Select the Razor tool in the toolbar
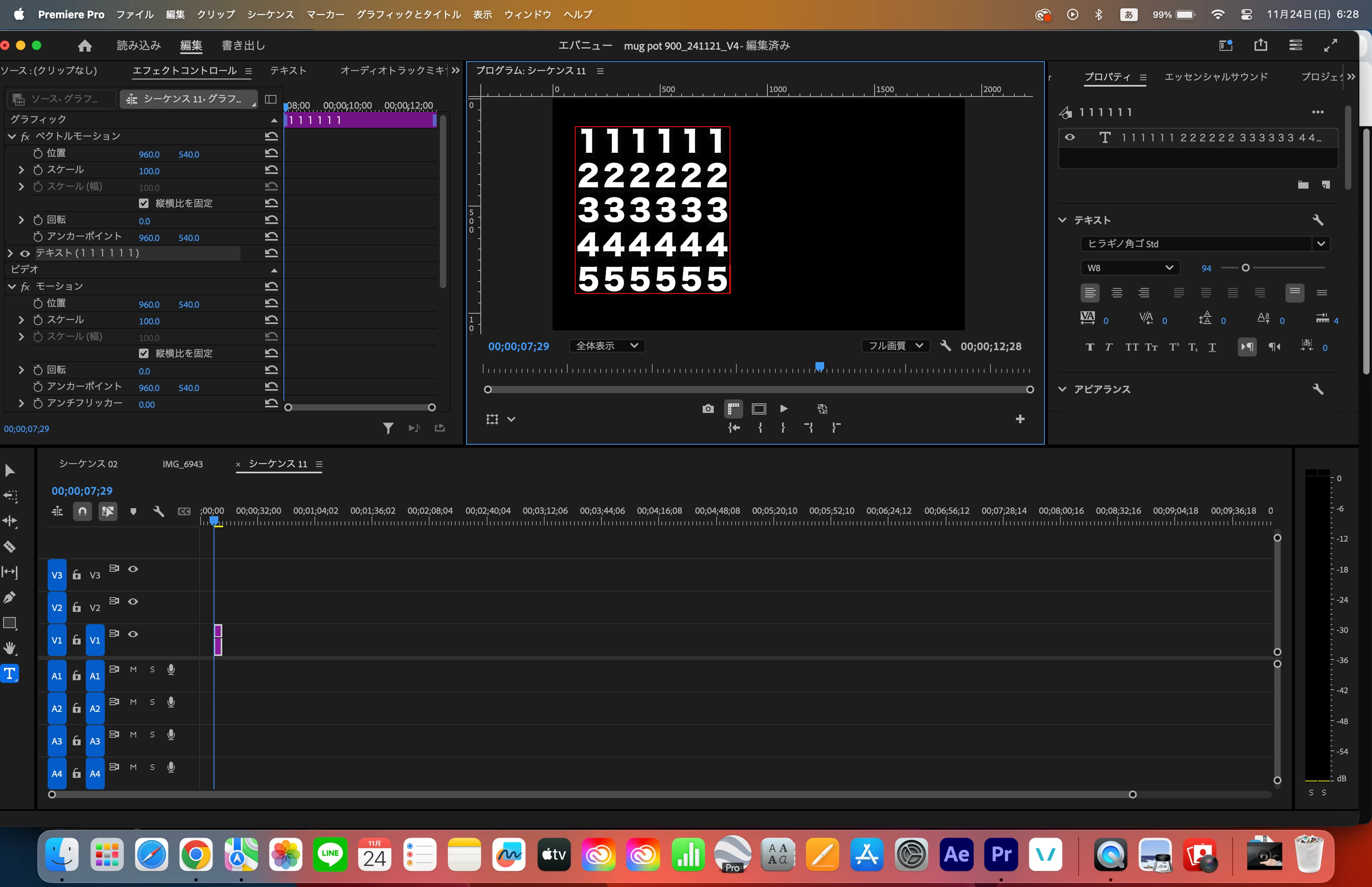The width and height of the screenshot is (1372, 887). [10, 547]
